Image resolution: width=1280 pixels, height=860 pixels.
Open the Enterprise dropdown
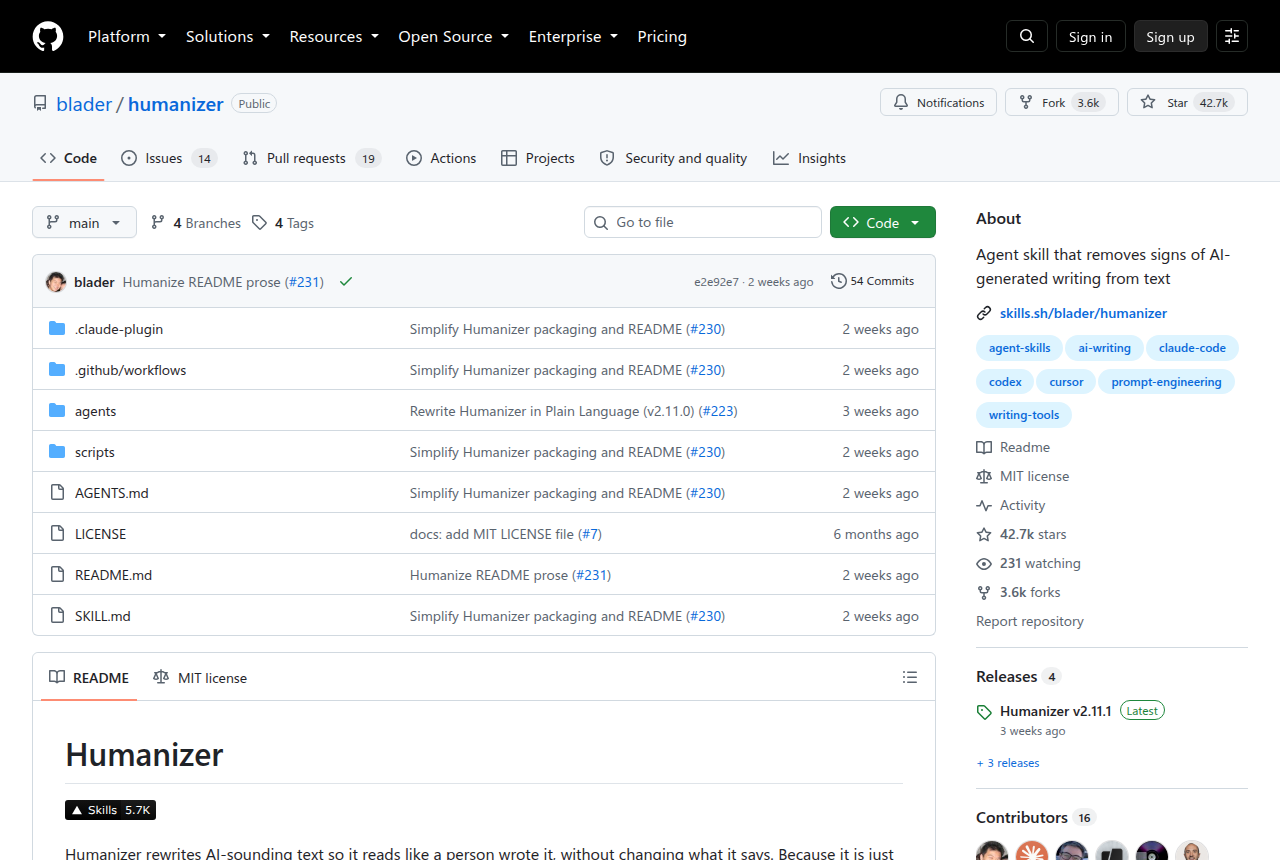(x=573, y=37)
